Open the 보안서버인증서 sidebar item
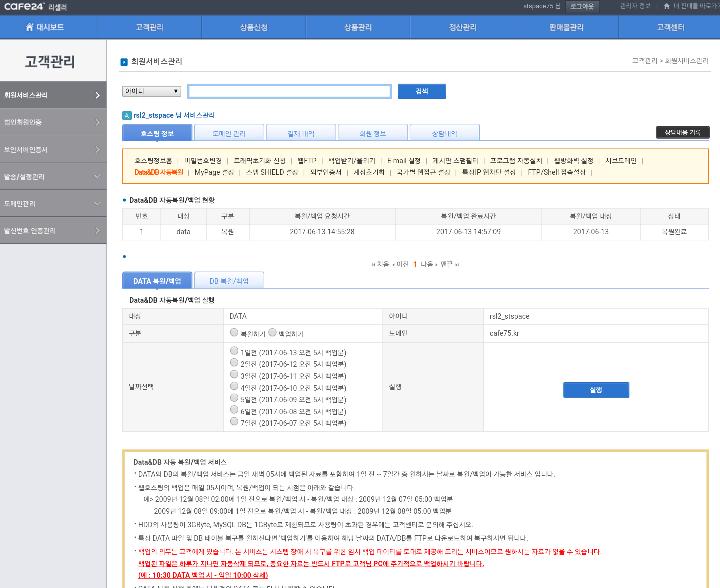Viewport: 720px width, 588px height. click(53, 149)
